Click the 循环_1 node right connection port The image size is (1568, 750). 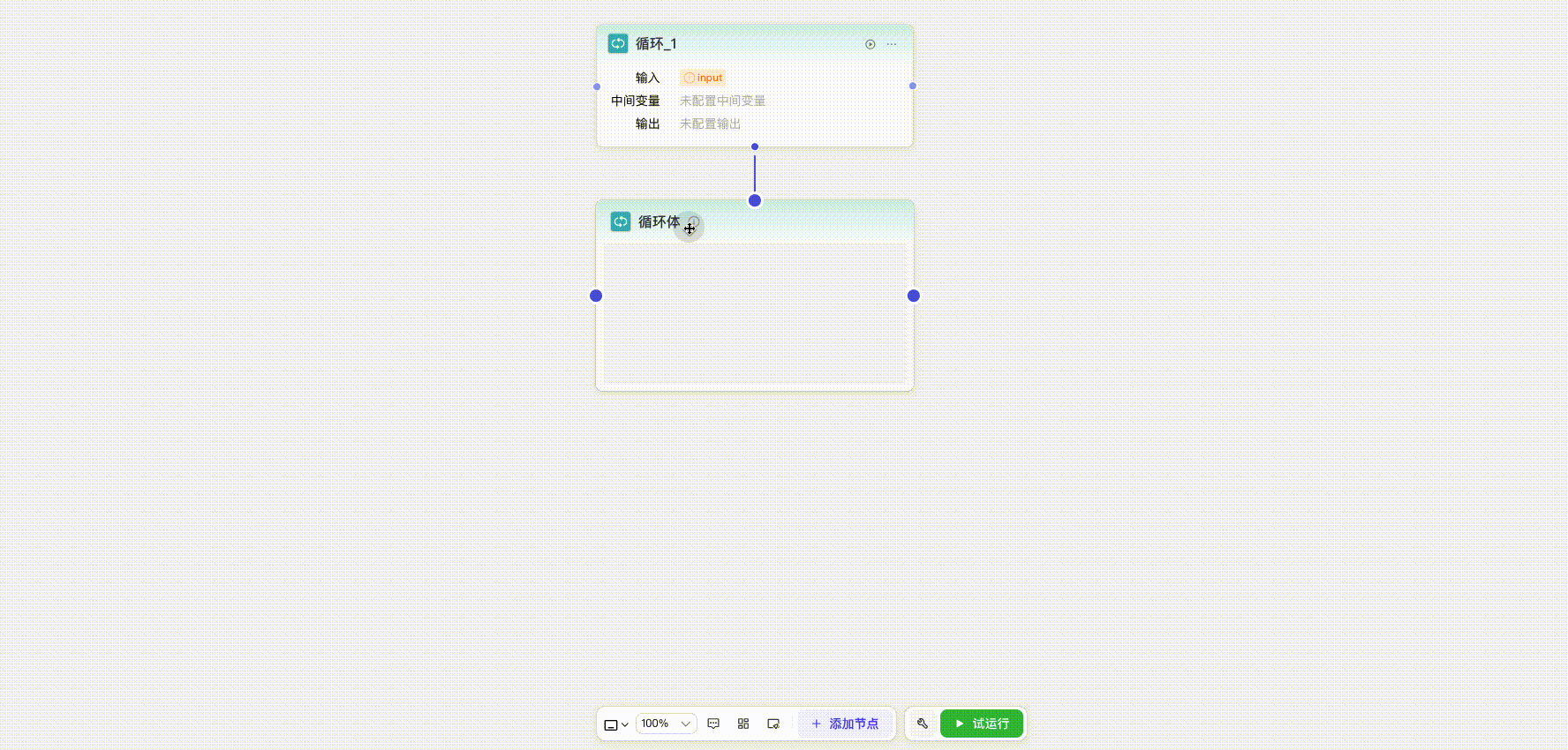[913, 86]
